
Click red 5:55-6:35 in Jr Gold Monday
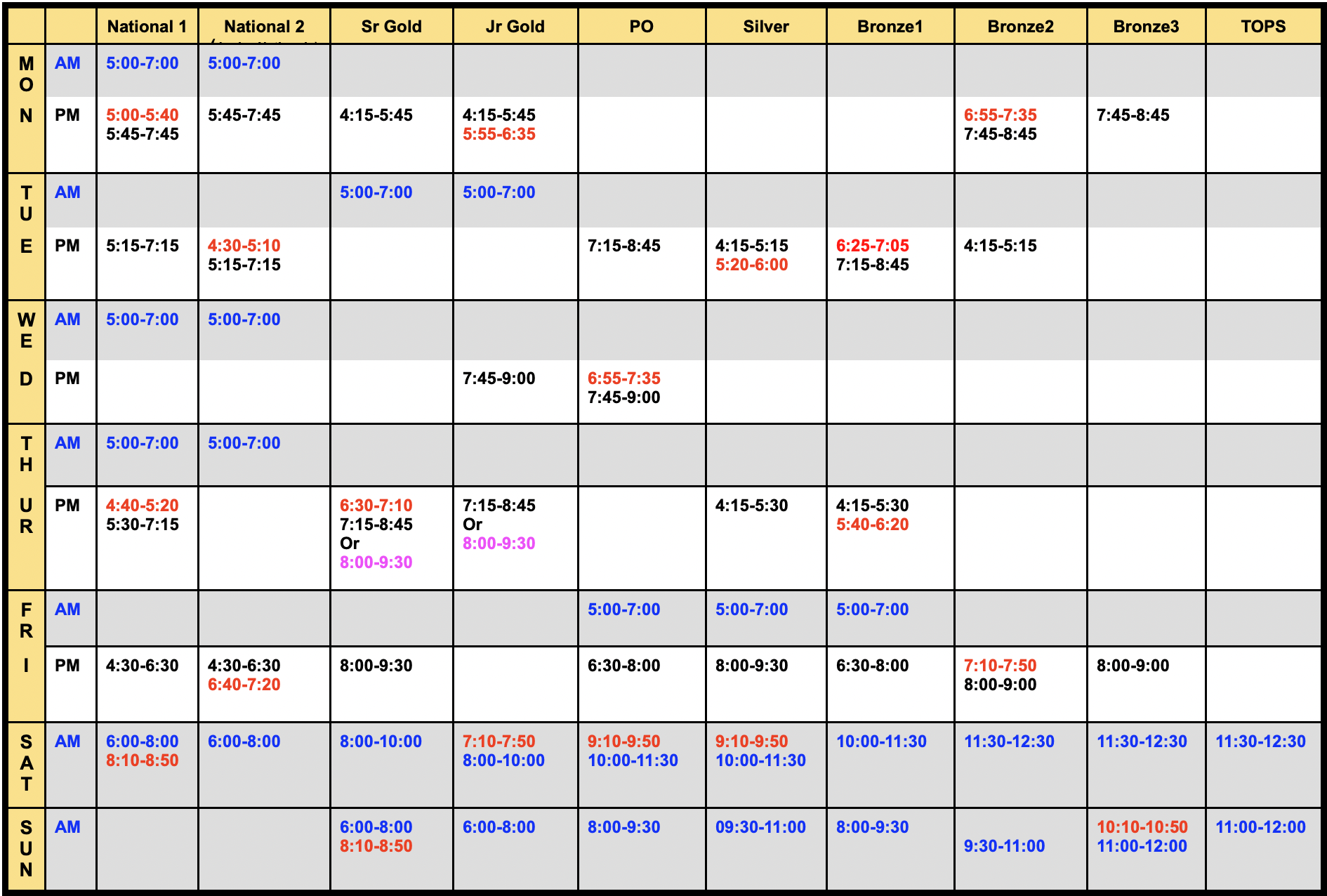point(499,134)
